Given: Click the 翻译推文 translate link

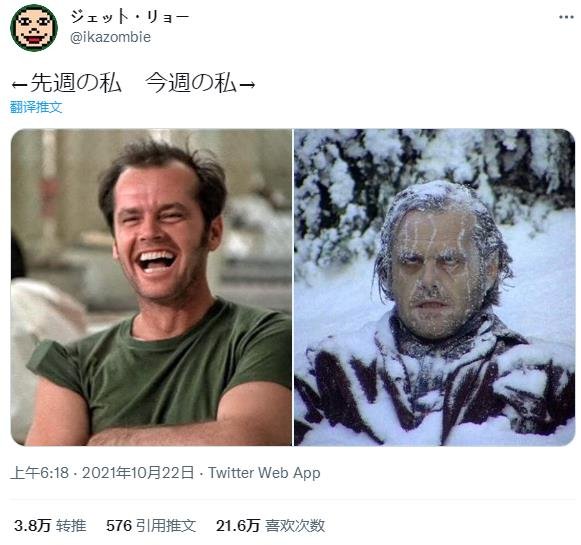Looking at the screenshot, I should coord(36,107).
